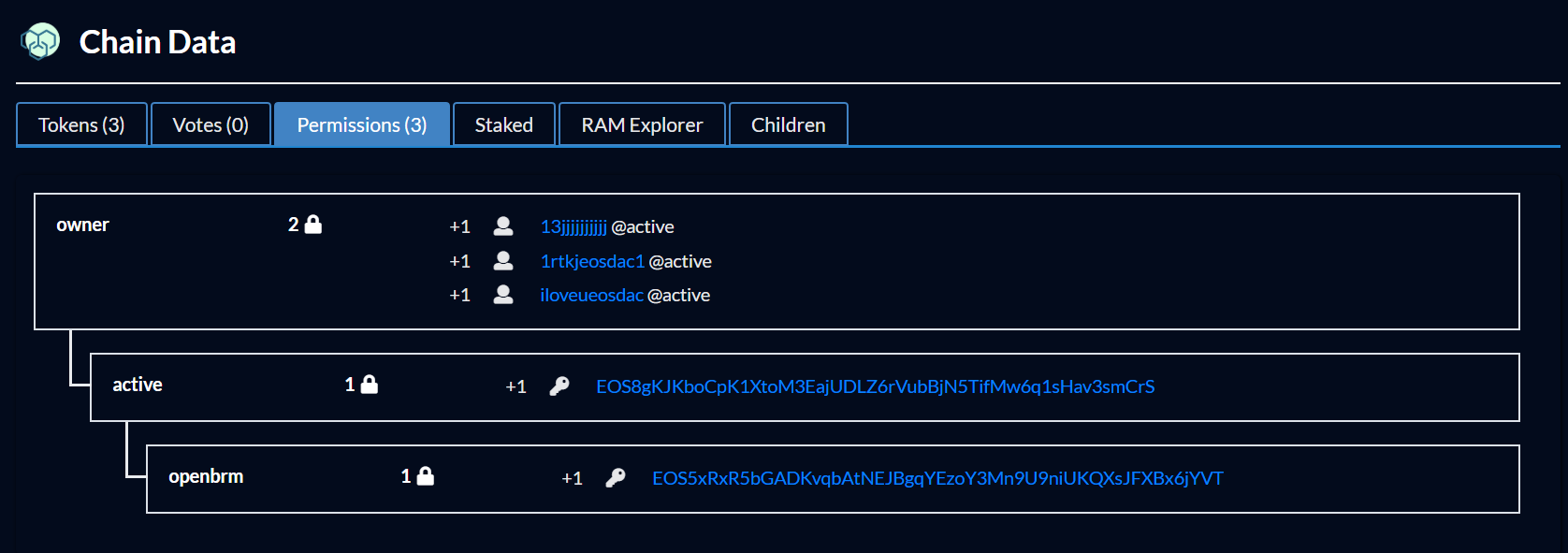Image resolution: width=1568 pixels, height=553 pixels.
Task: Open the RAM Explorer tab
Action: pyautogui.click(x=642, y=124)
